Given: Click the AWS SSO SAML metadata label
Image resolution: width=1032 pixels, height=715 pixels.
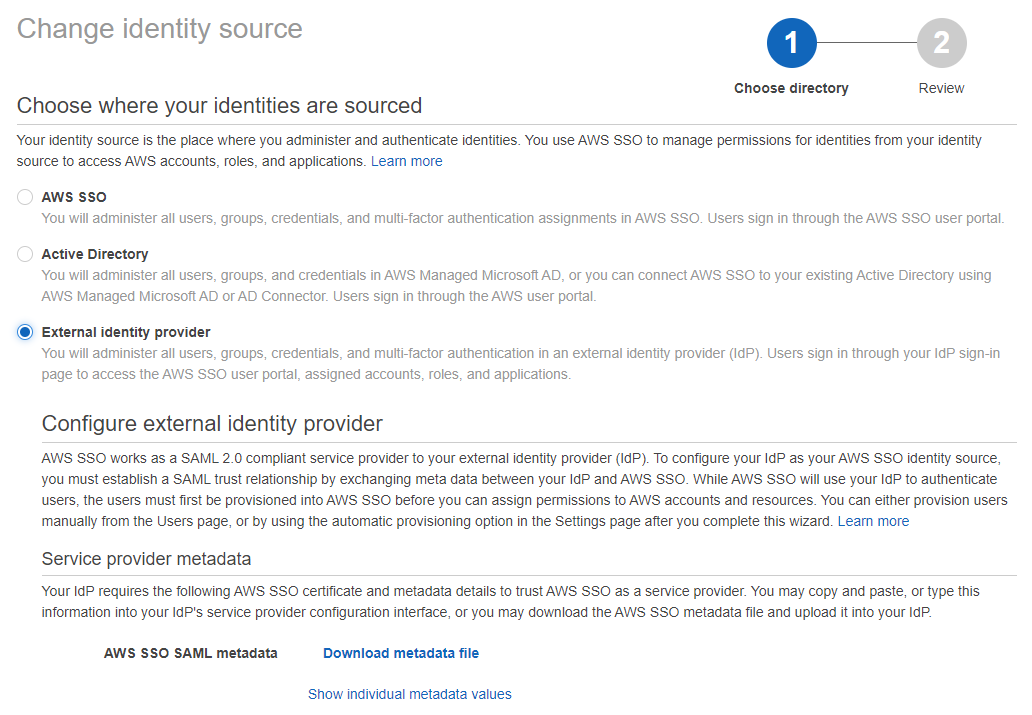Looking at the screenshot, I should [191, 653].
